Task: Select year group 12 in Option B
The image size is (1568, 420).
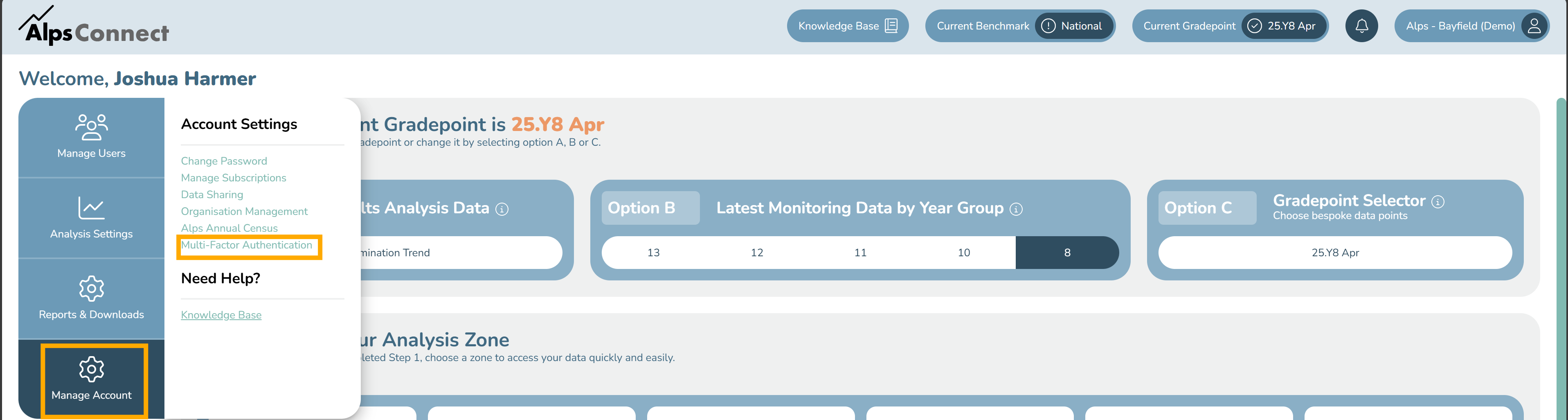Action: point(757,253)
